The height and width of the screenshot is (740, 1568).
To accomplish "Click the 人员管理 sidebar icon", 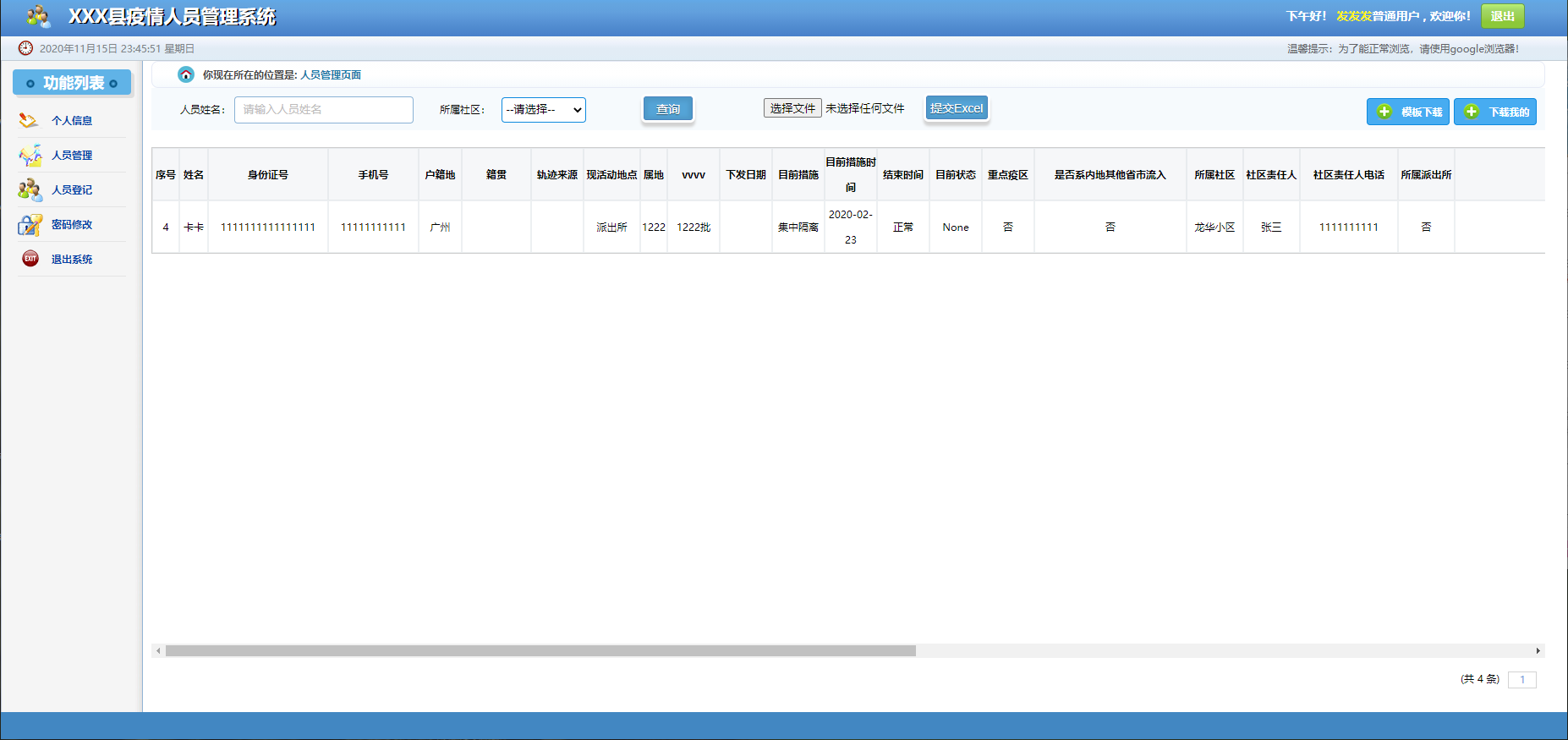I will (30, 155).
